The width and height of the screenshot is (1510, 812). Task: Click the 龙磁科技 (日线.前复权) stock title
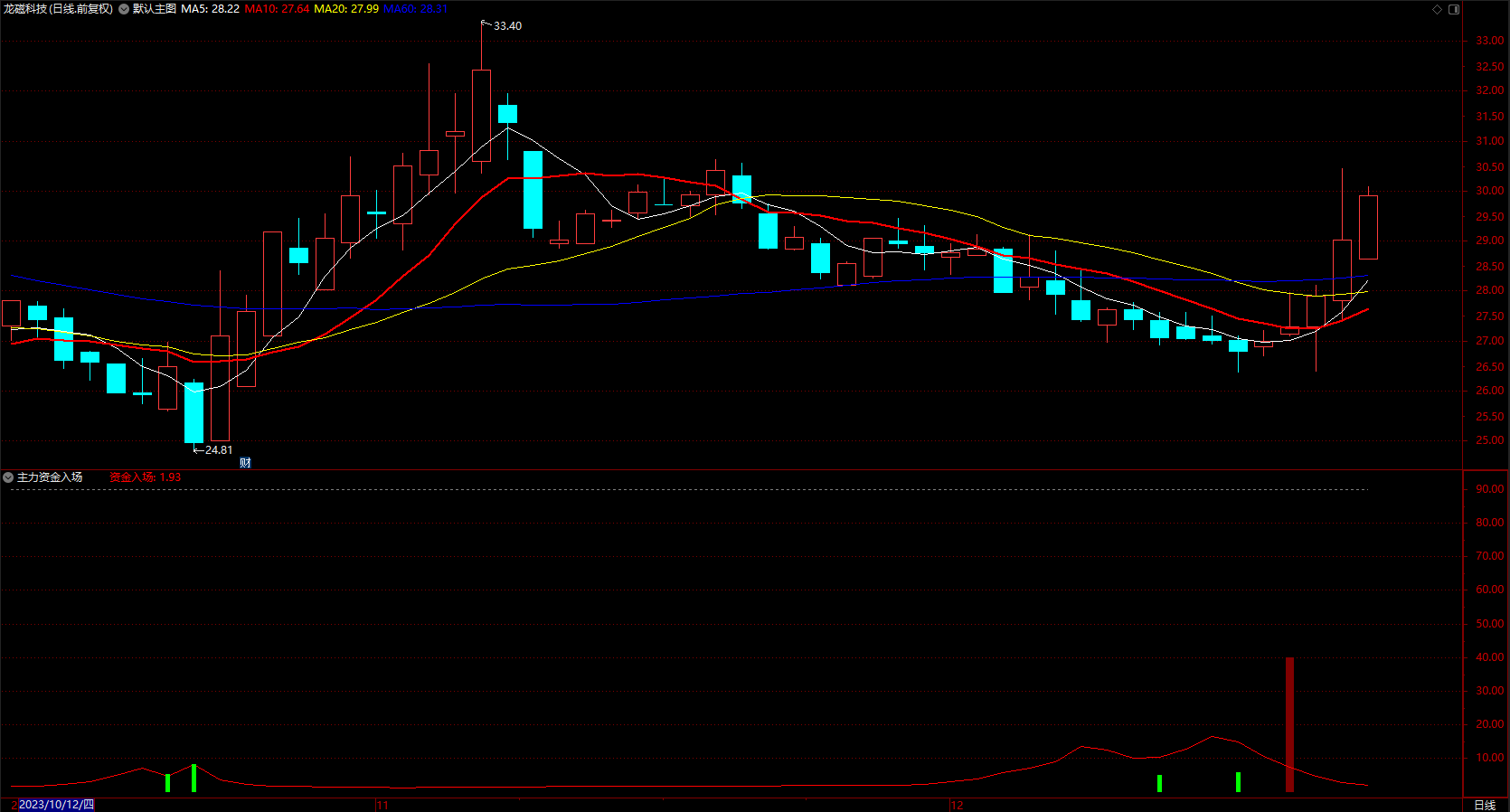tap(59, 9)
